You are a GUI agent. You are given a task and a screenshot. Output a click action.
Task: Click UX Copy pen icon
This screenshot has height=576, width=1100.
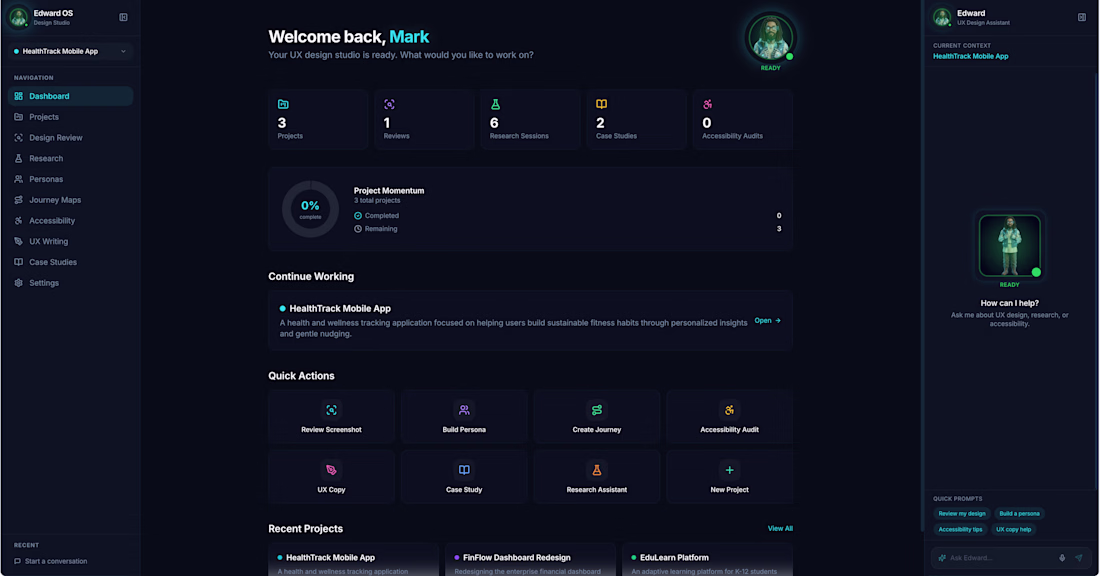click(x=331, y=470)
